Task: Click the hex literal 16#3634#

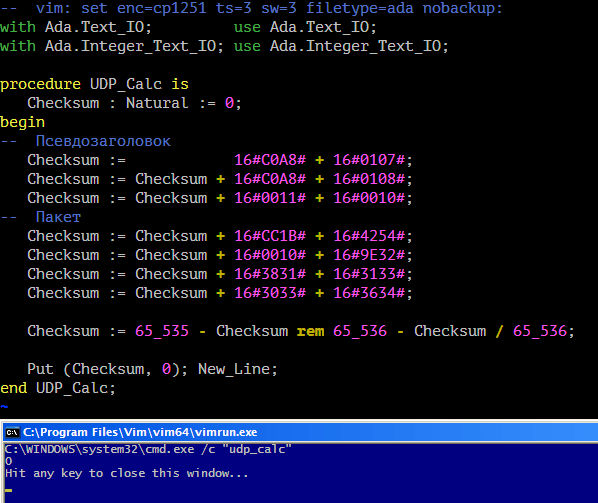Action: coord(369,293)
